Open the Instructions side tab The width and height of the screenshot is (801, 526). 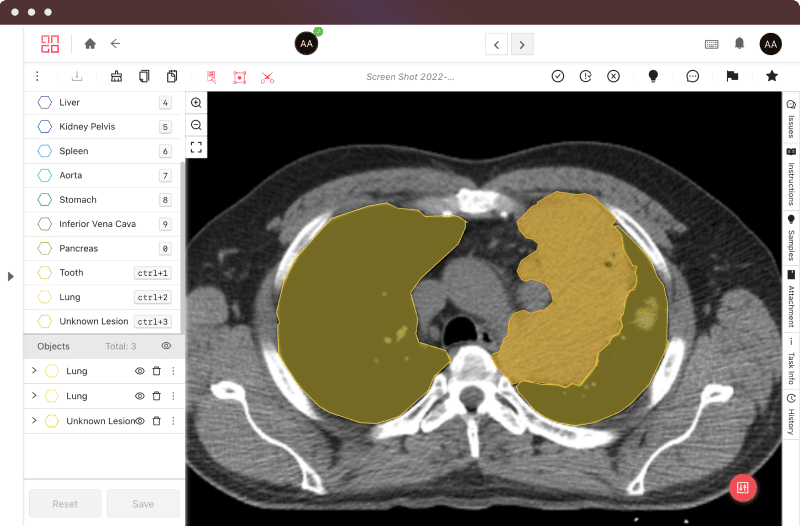point(791,177)
